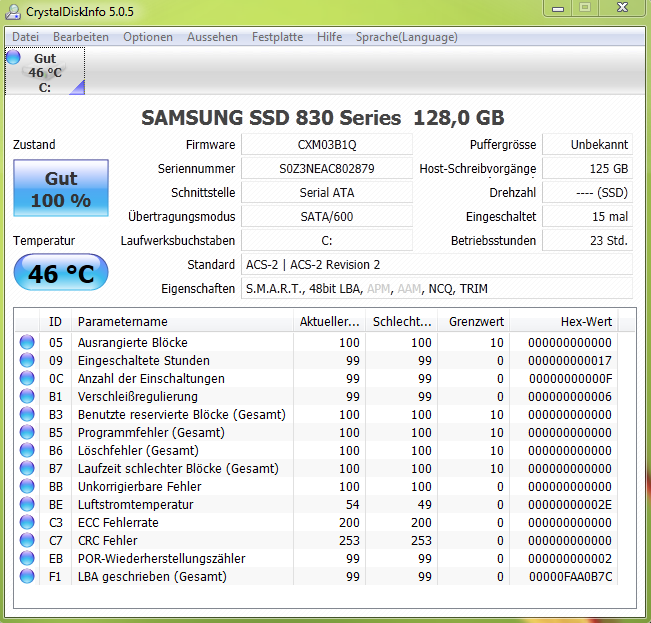Screen dimensions: 651x623
Task: Open the Optionen menu
Action: (148, 37)
